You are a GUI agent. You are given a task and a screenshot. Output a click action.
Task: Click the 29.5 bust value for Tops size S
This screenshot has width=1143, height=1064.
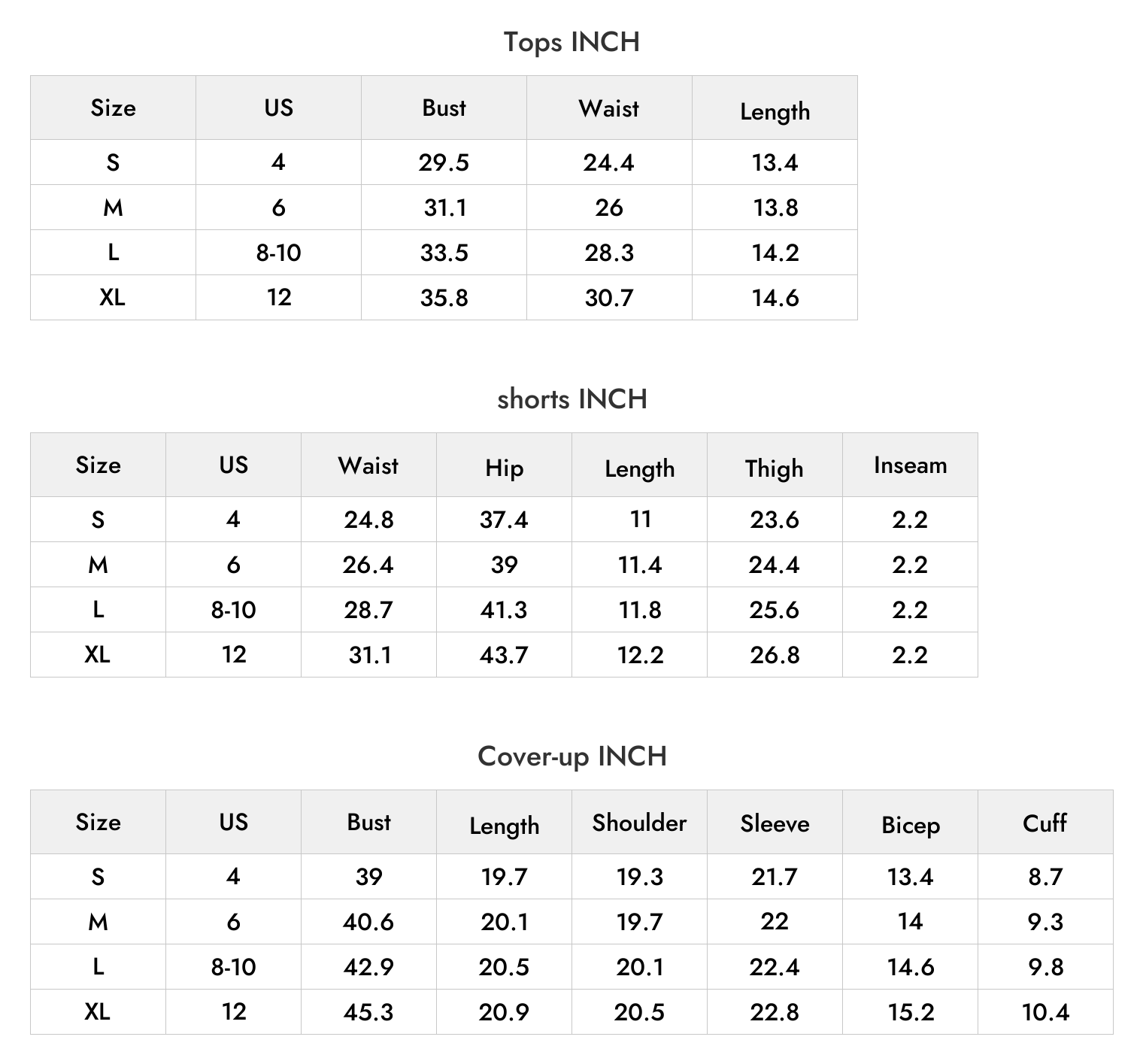[444, 162]
